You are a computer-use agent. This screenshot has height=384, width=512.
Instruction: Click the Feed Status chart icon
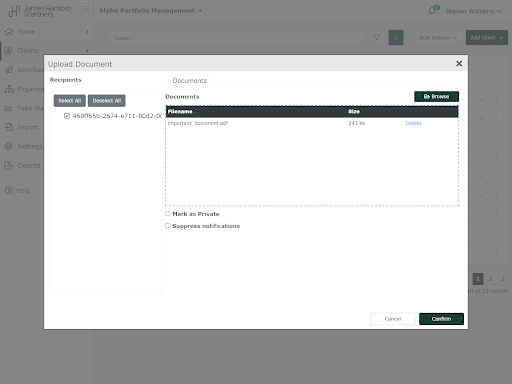coord(8,108)
